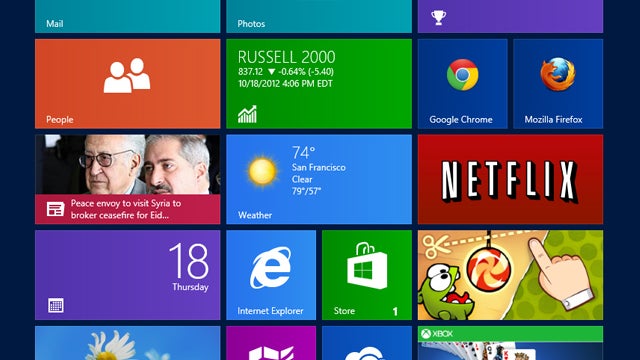The image size is (640, 360).
Task: Click the people silhouettes icon
Action: click(x=127, y=76)
